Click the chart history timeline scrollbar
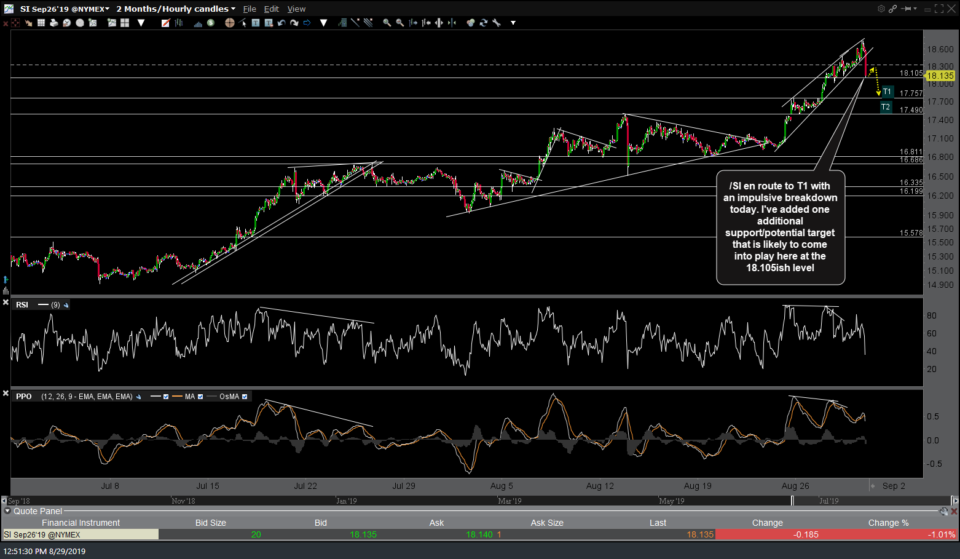The width and height of the screenshot is (960, 559). click(479, 501)
